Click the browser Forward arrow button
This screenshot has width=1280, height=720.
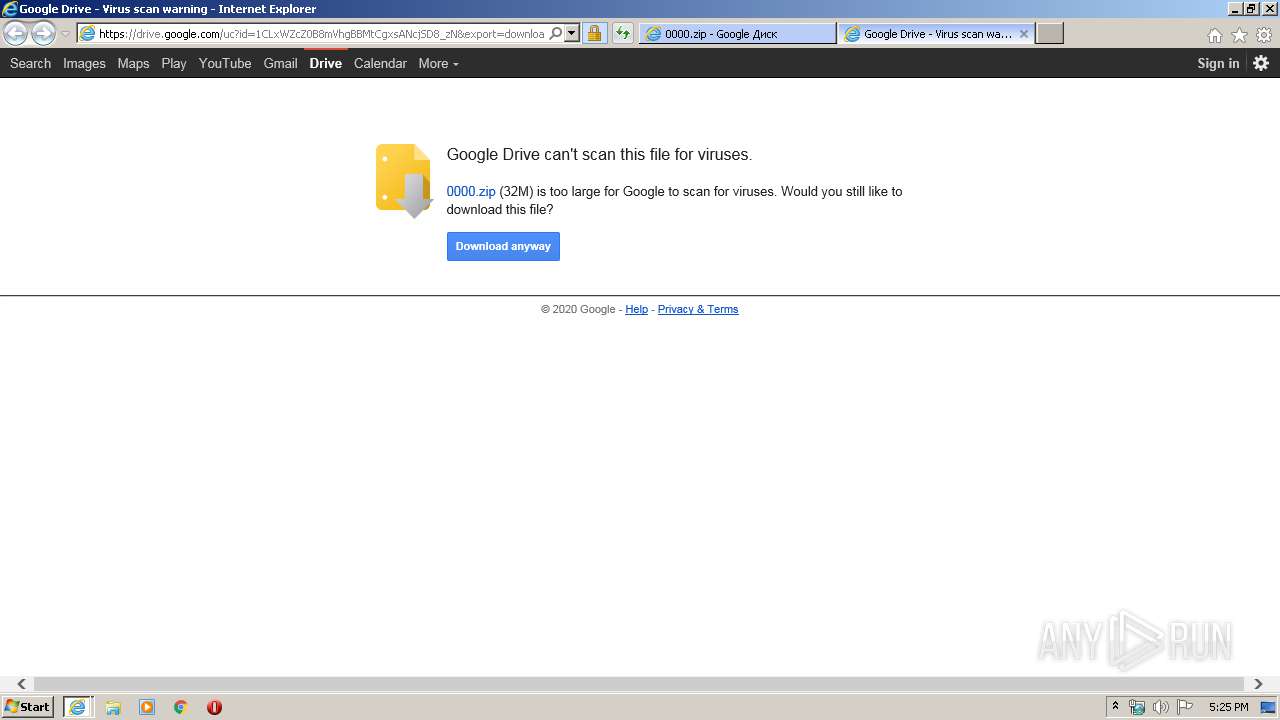tap(43, 33)
